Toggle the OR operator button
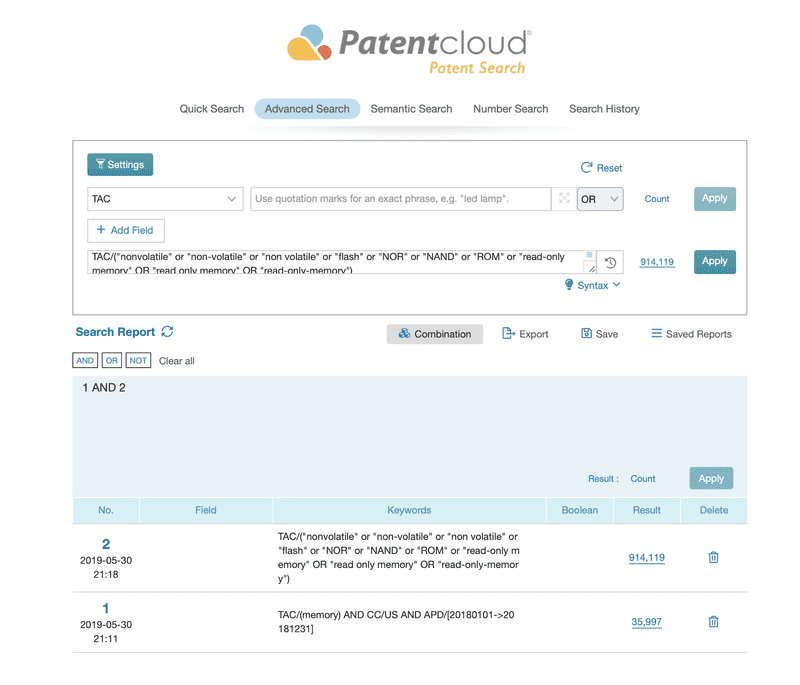Viewport: 800px width, 685px height. click(112, 361)
